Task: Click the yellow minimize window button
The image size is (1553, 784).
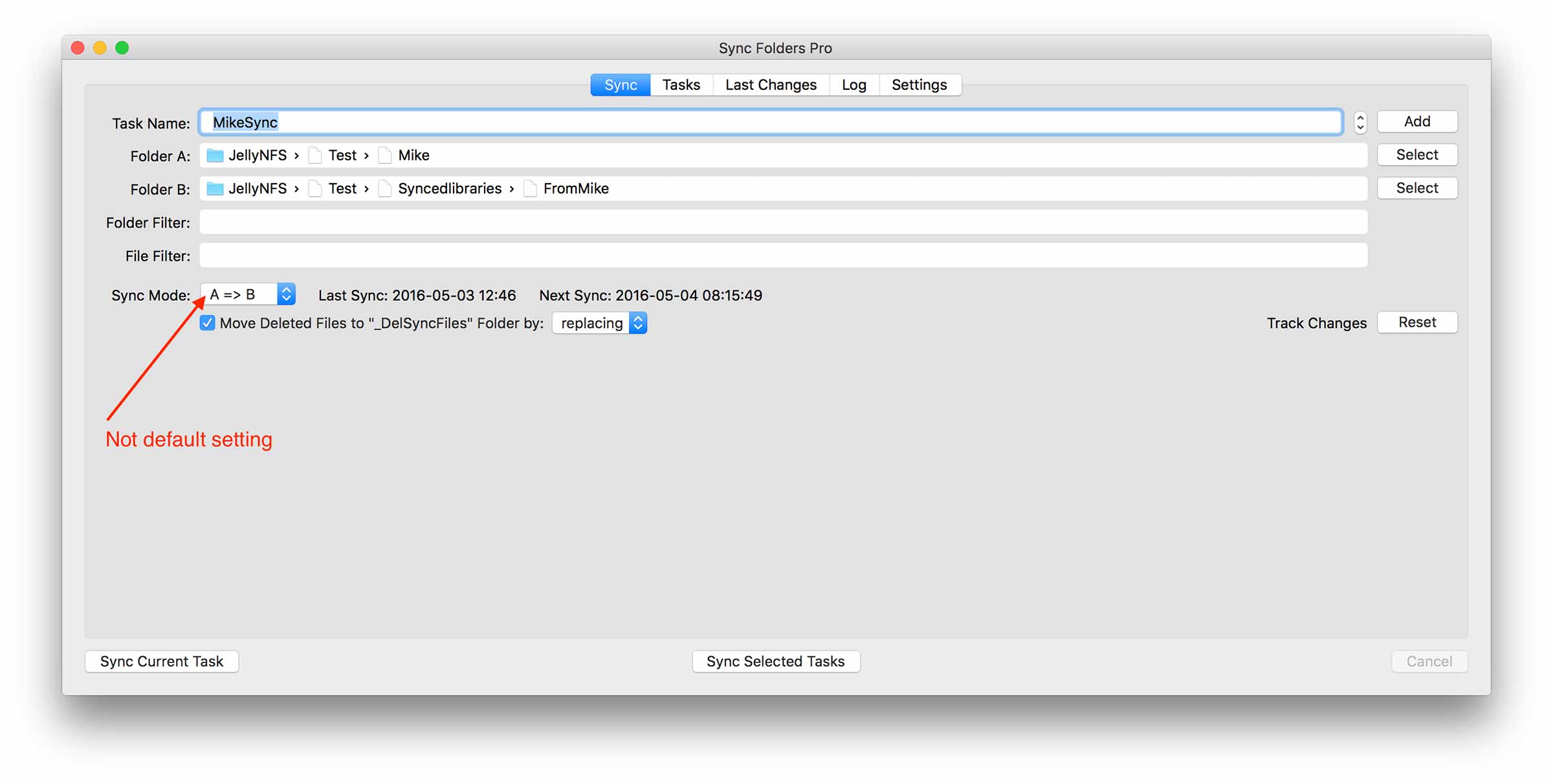Action: 100,48
